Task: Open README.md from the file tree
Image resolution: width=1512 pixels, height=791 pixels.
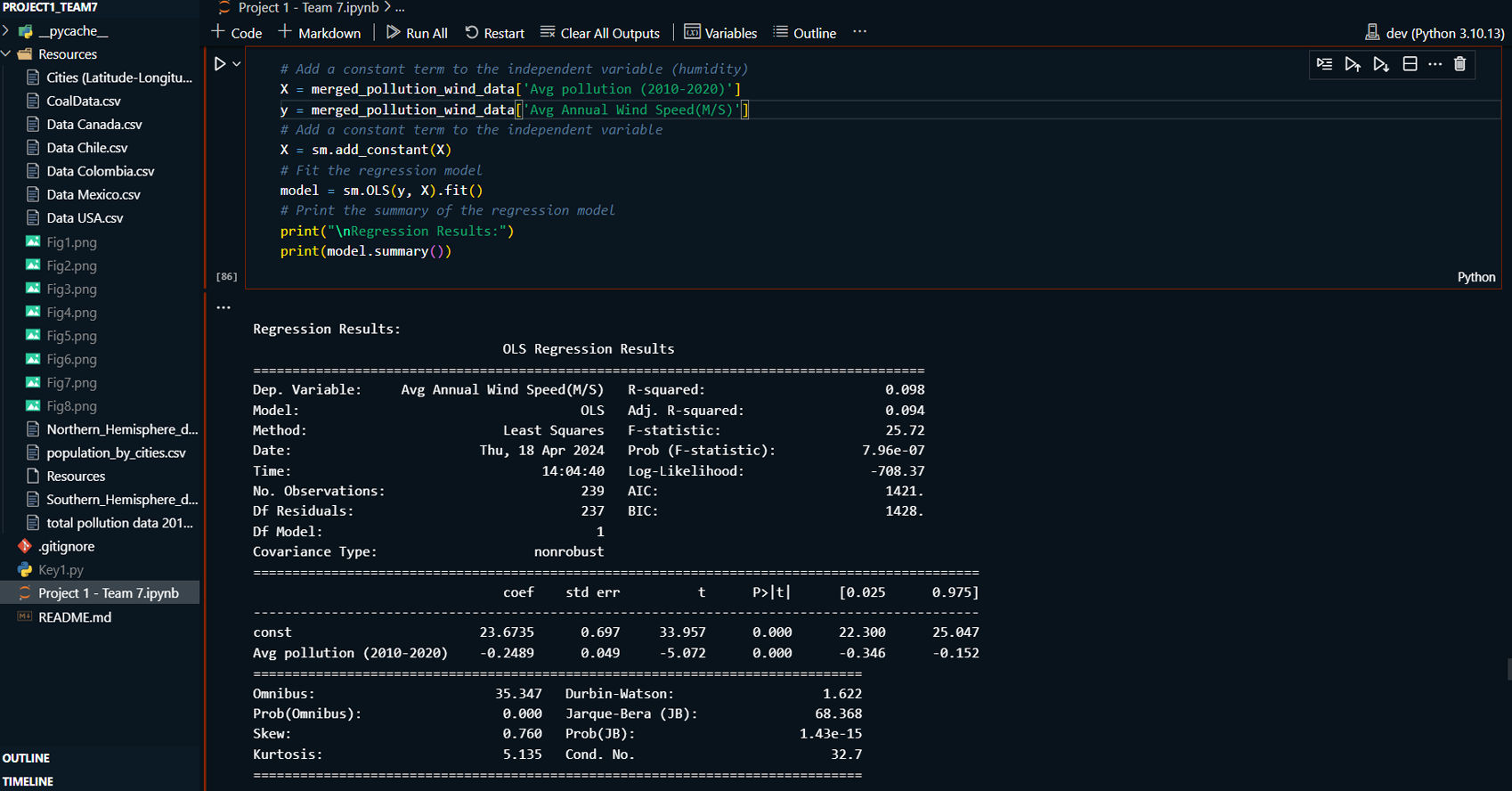Action: point(75,617)
